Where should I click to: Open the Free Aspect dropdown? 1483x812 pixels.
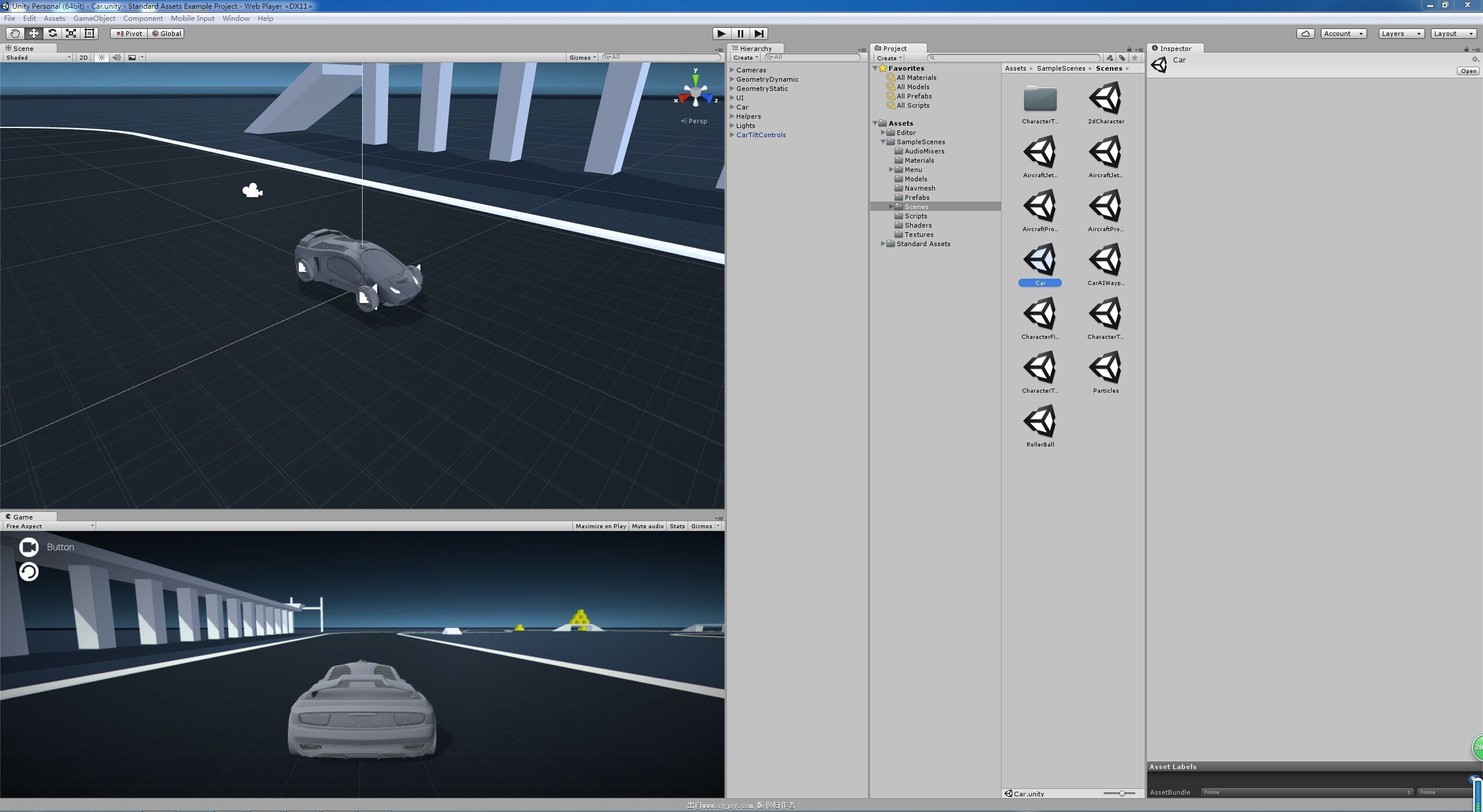point(49,526)
